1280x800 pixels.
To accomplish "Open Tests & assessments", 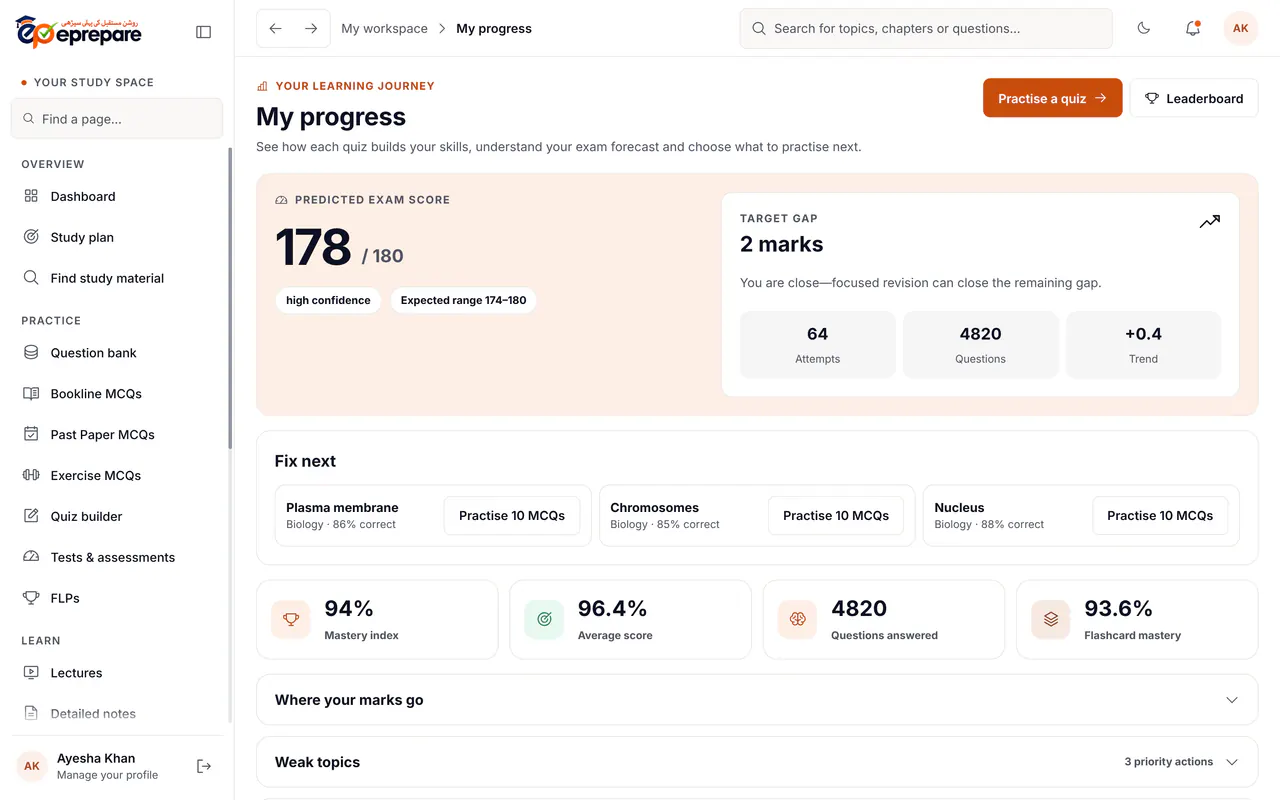I will click(x=116, y=558).
